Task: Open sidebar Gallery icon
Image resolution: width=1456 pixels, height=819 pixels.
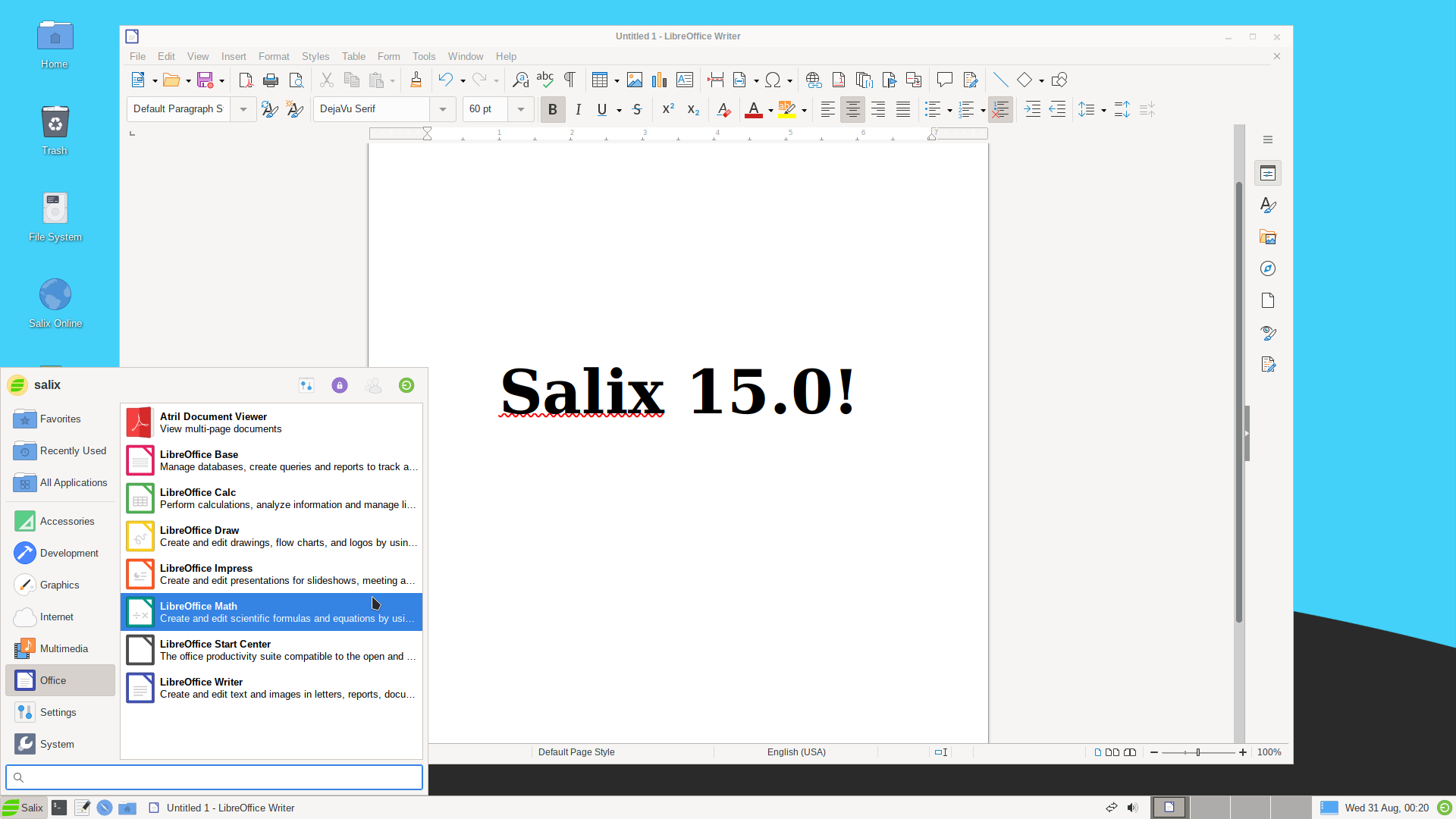Action: (1268, 237)
